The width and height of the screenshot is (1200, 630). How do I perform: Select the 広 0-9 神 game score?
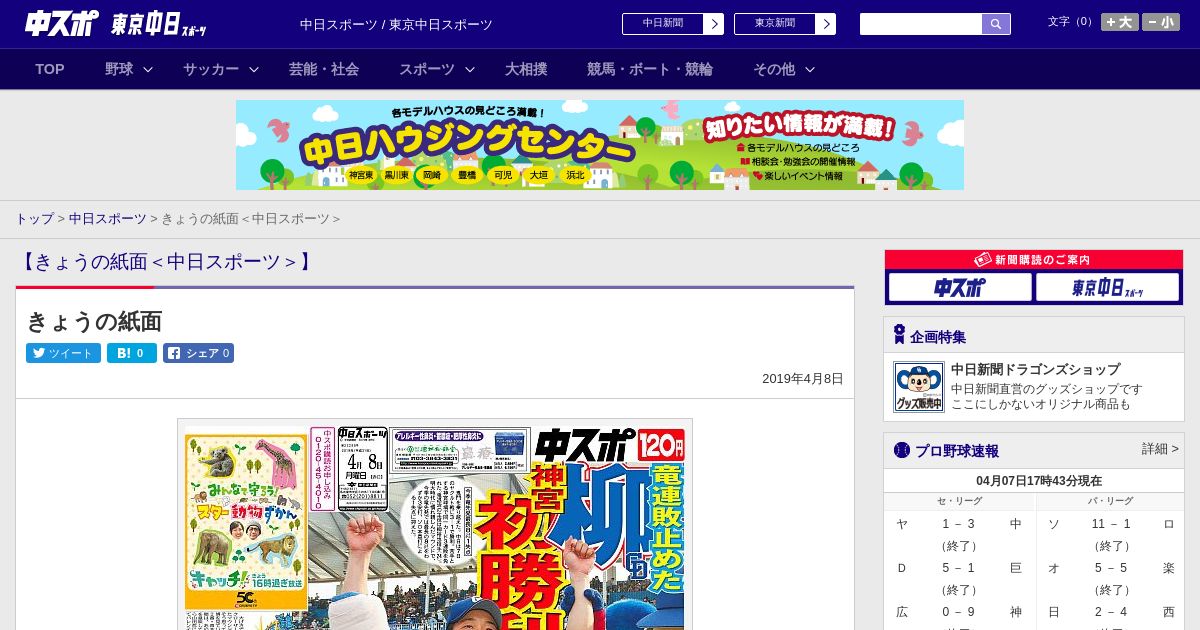959,612
